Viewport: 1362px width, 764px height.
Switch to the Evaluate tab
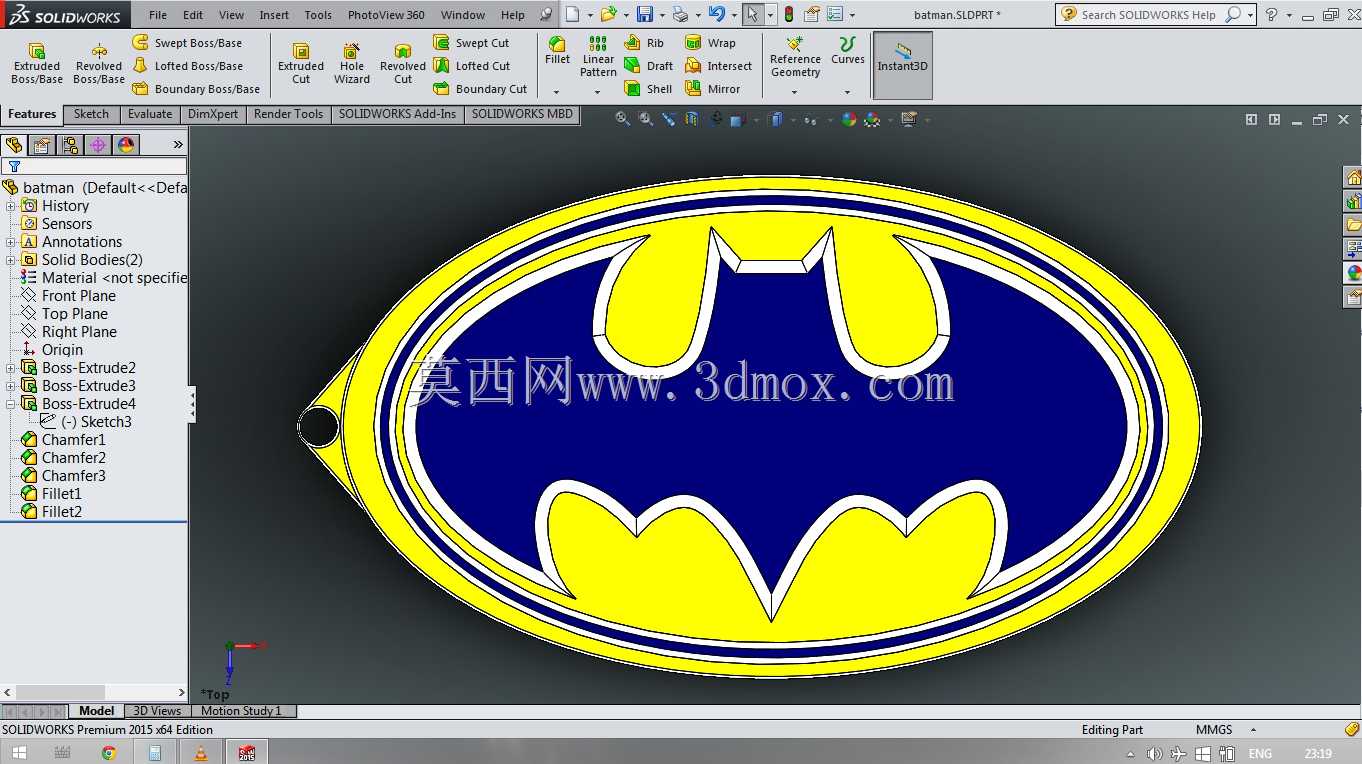pos(150,114)
